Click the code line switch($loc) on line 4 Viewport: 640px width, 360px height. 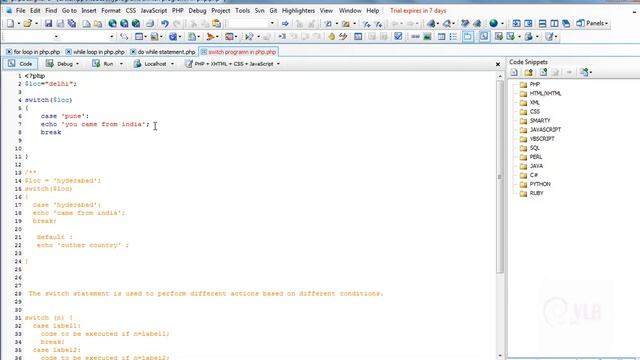pyautogui.click(x=49, y=100)
